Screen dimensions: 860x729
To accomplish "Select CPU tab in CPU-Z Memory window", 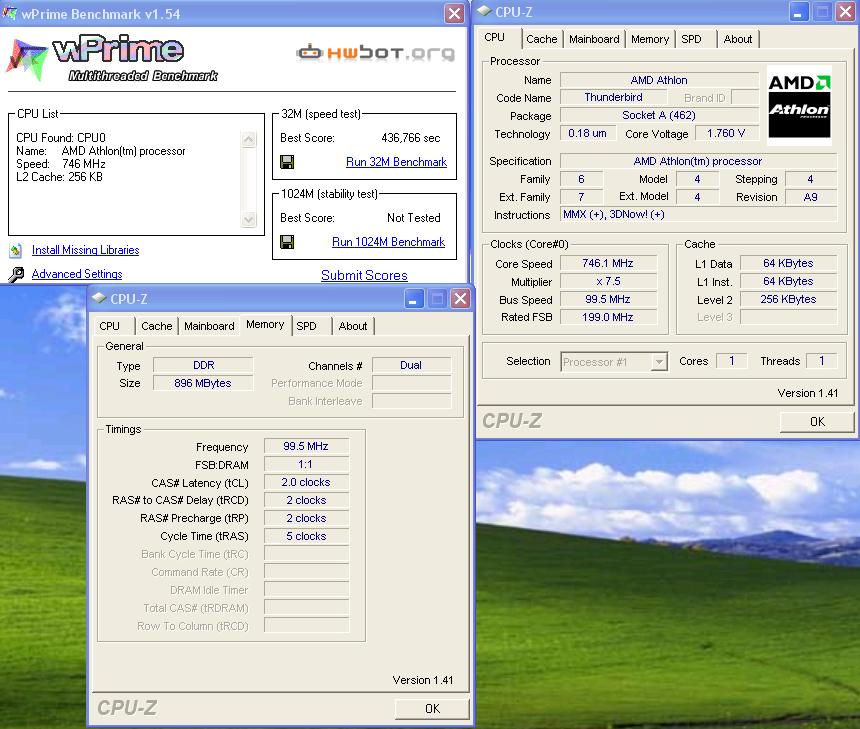I will point(110,326).
